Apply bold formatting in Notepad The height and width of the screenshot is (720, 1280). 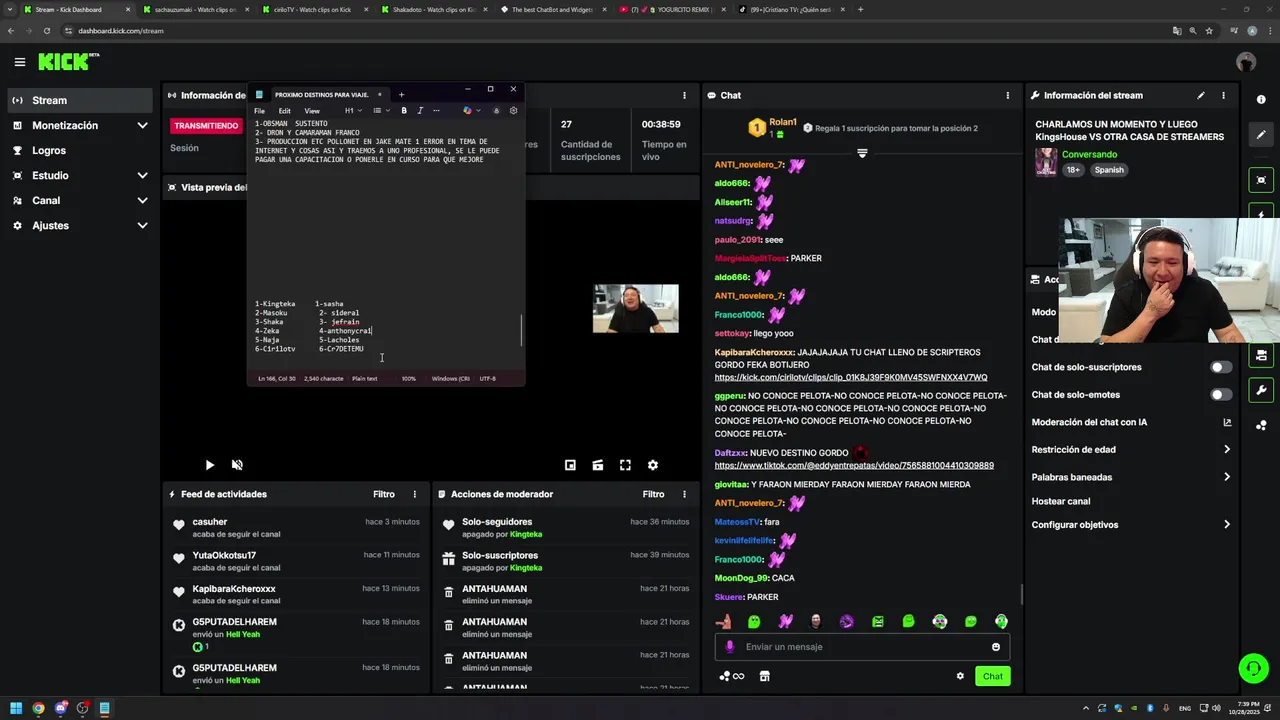(x=404, y=110)
